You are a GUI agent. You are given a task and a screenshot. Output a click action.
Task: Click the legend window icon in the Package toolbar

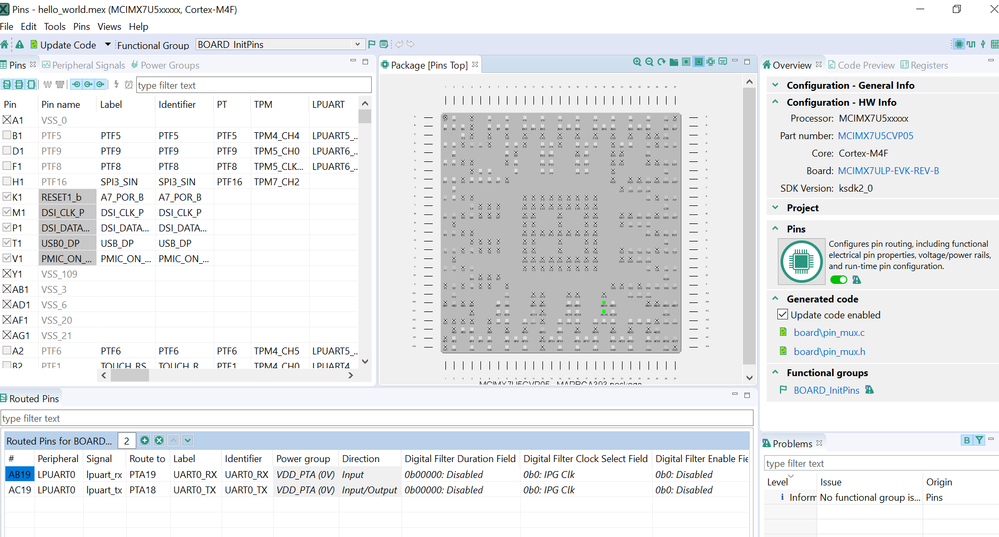pyautogui.click(x=722, y=62)
